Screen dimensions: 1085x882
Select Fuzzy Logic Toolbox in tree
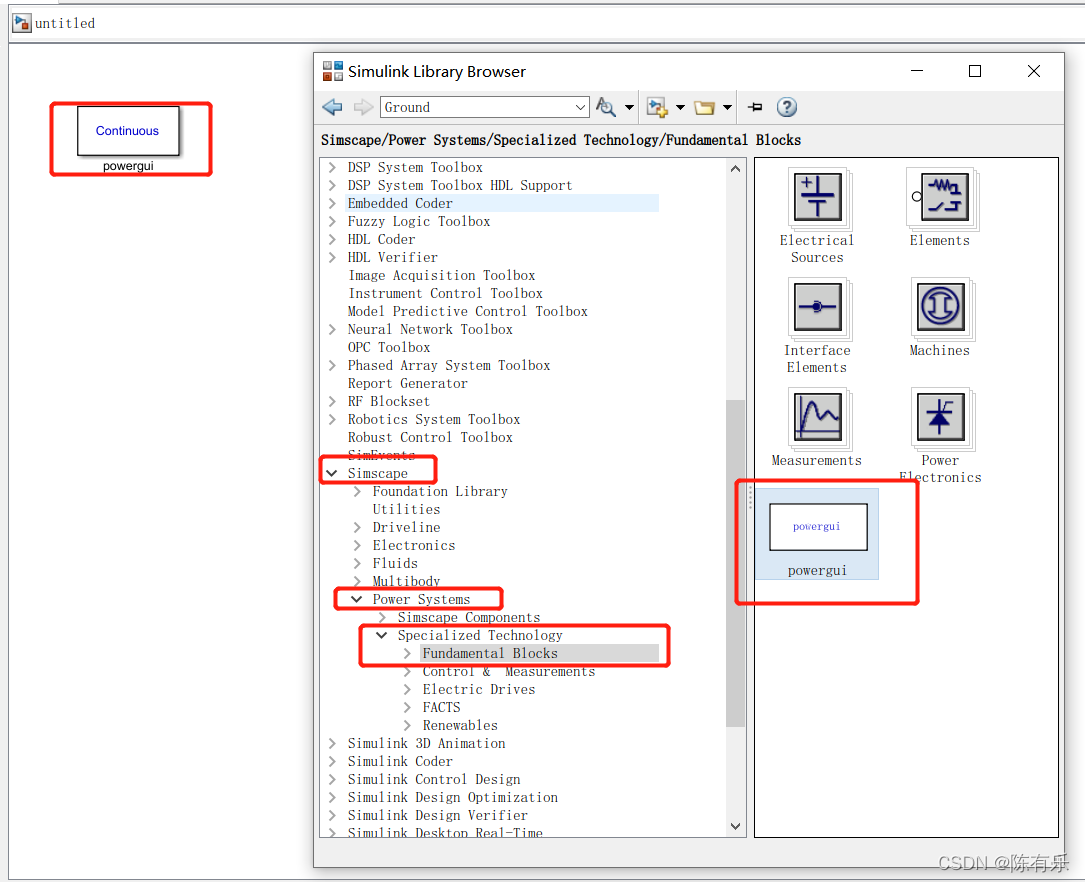[x=419, y=221]
